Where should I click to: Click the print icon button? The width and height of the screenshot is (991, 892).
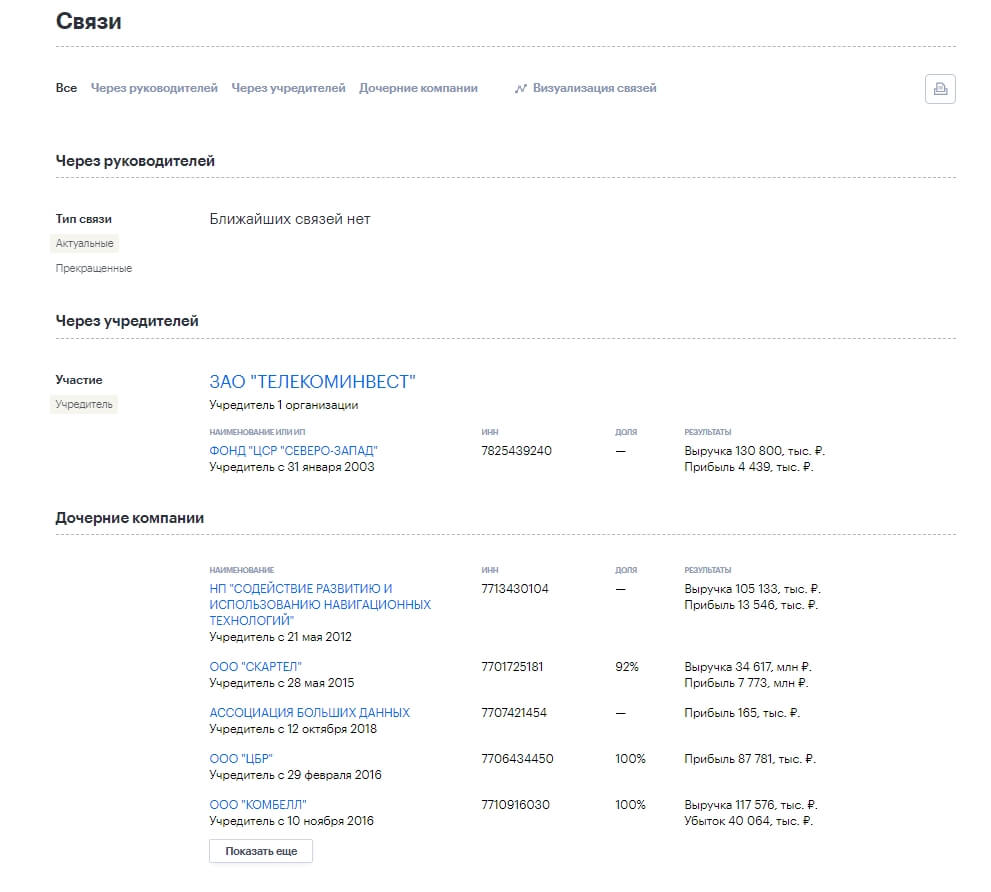click(x=940, y=89)
